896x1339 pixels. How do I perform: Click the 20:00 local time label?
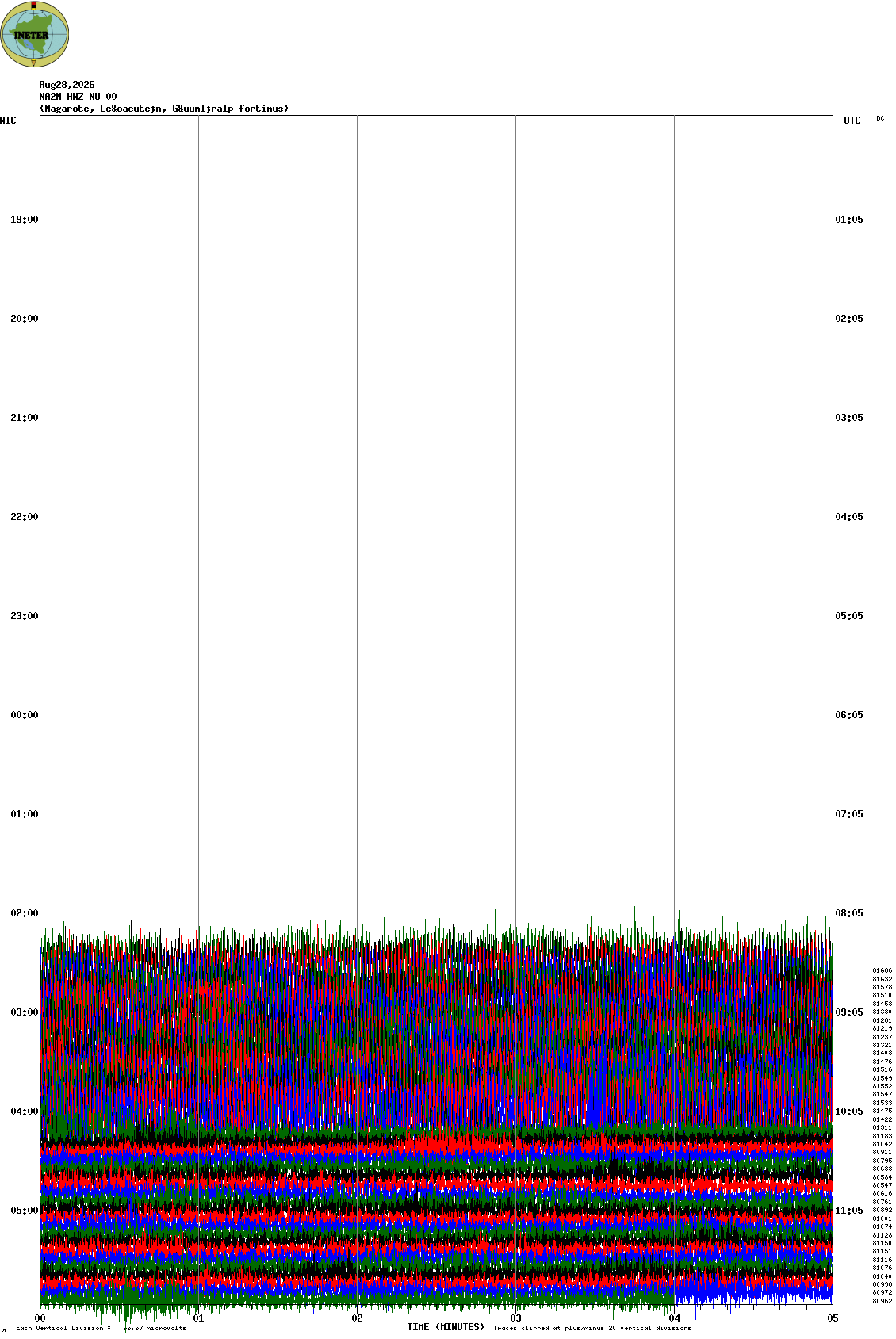point(24,319)
